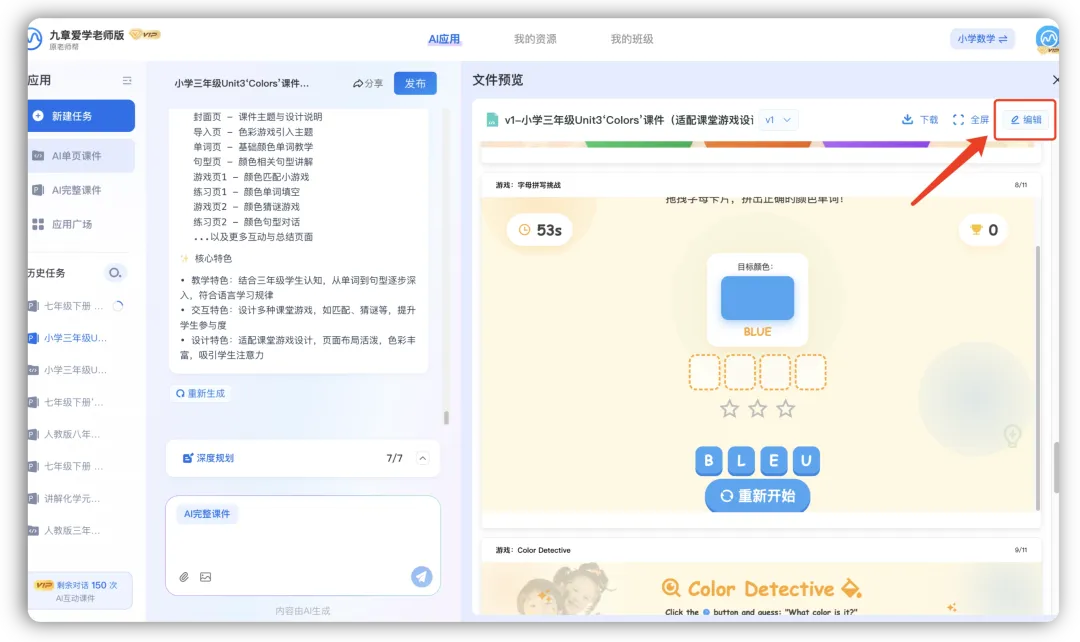This screenshot has height=642, width=1080.
Task: Open 应用广场 in the sidebar
Action: tap(81, 224)
